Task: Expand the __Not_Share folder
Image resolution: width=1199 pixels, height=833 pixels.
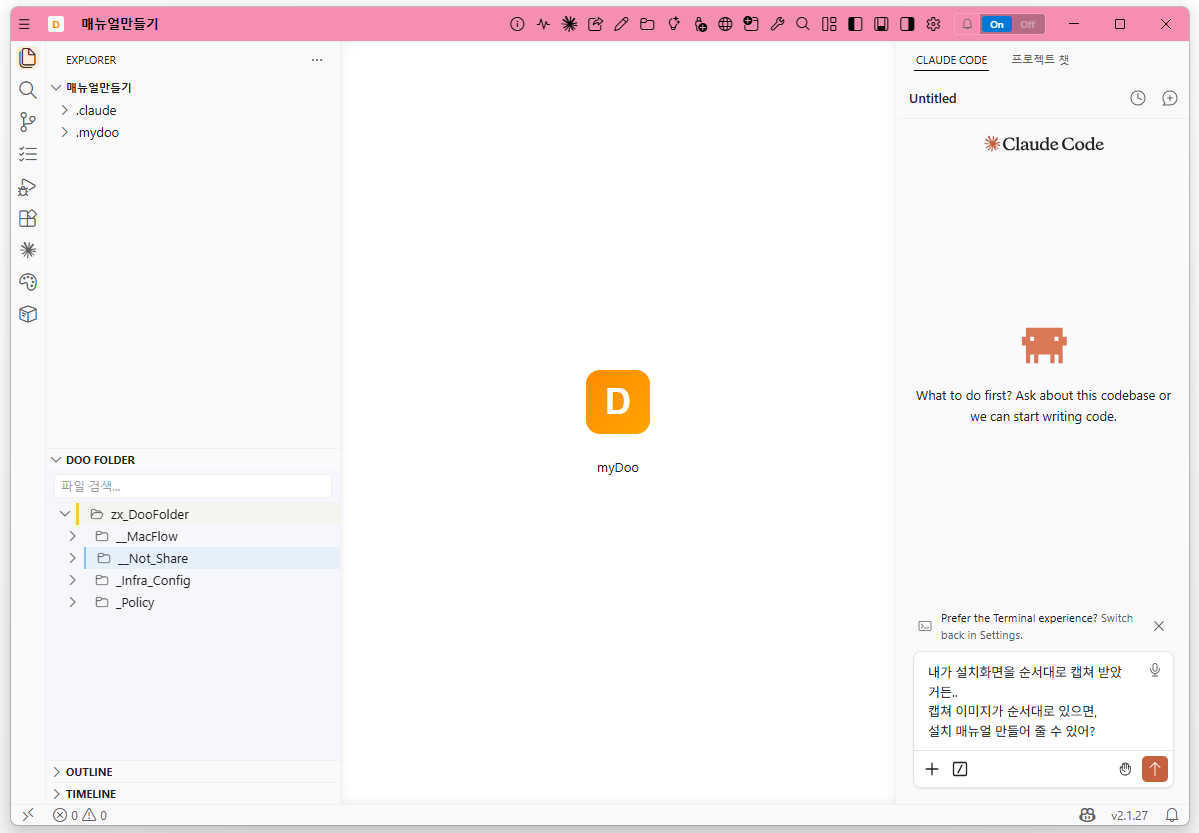Action: point(73,558)
